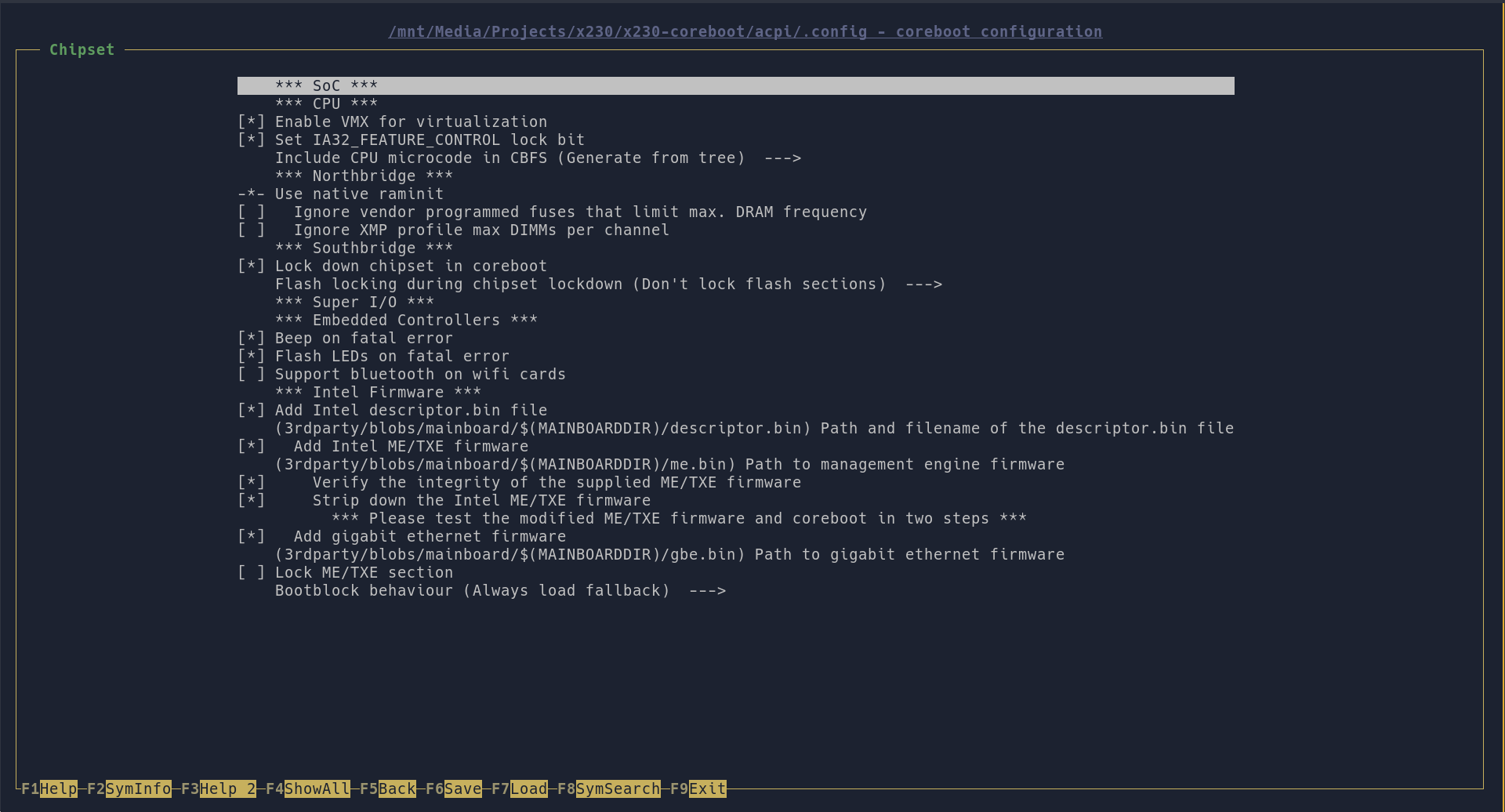Select the Northbridge section header
The image size is (1505, 812).
click(364, 176)
